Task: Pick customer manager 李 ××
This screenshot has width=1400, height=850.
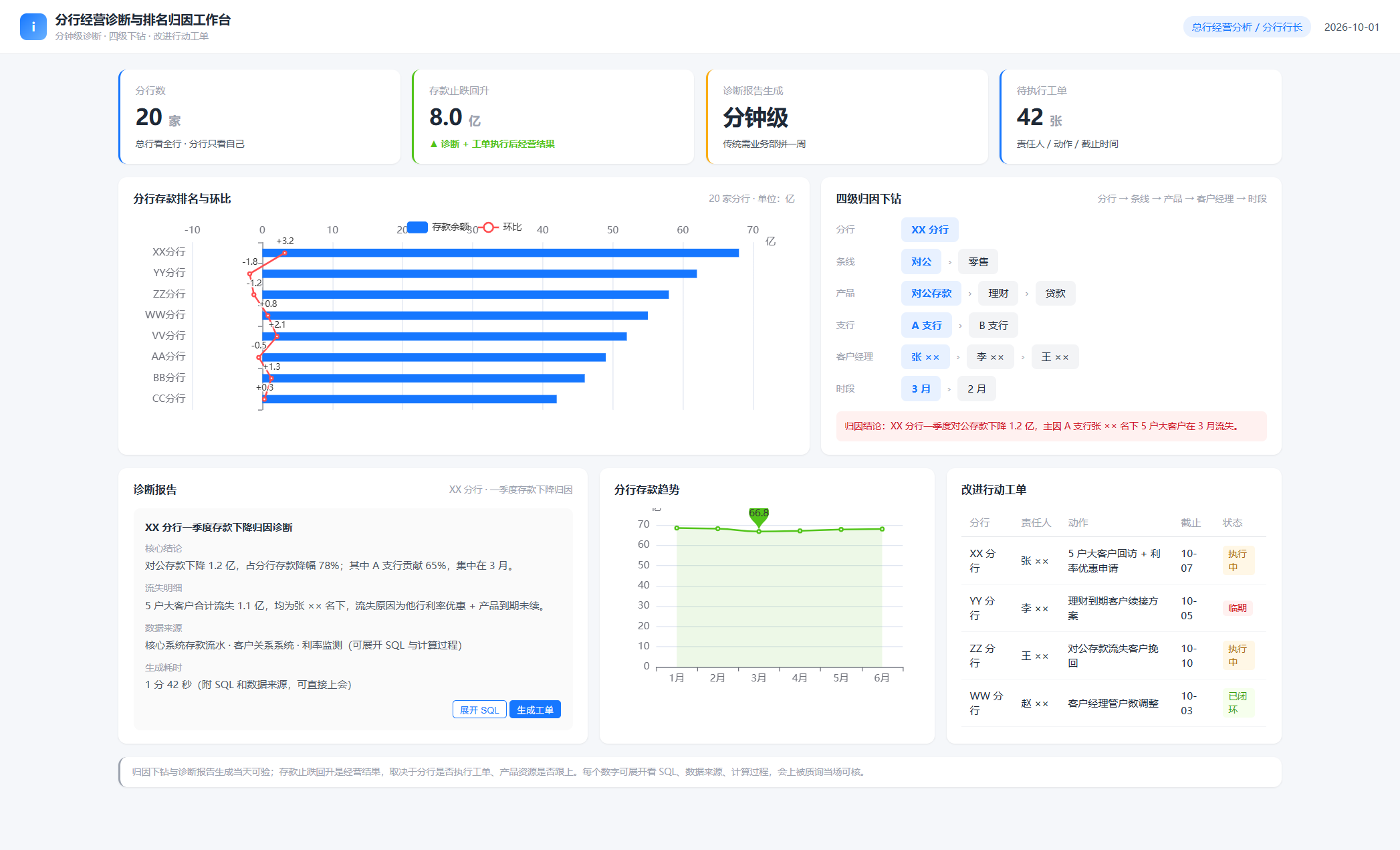Action: click(x=990, y=357)
